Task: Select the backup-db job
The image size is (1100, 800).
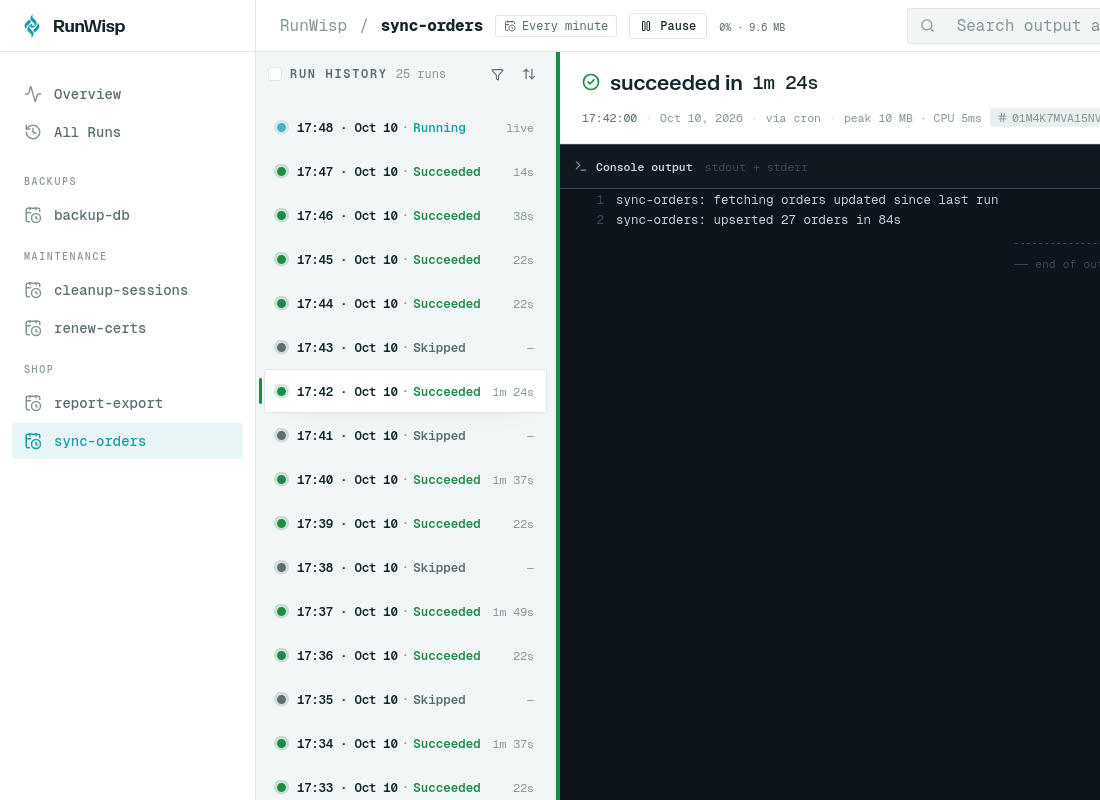Action: point(128,215)
